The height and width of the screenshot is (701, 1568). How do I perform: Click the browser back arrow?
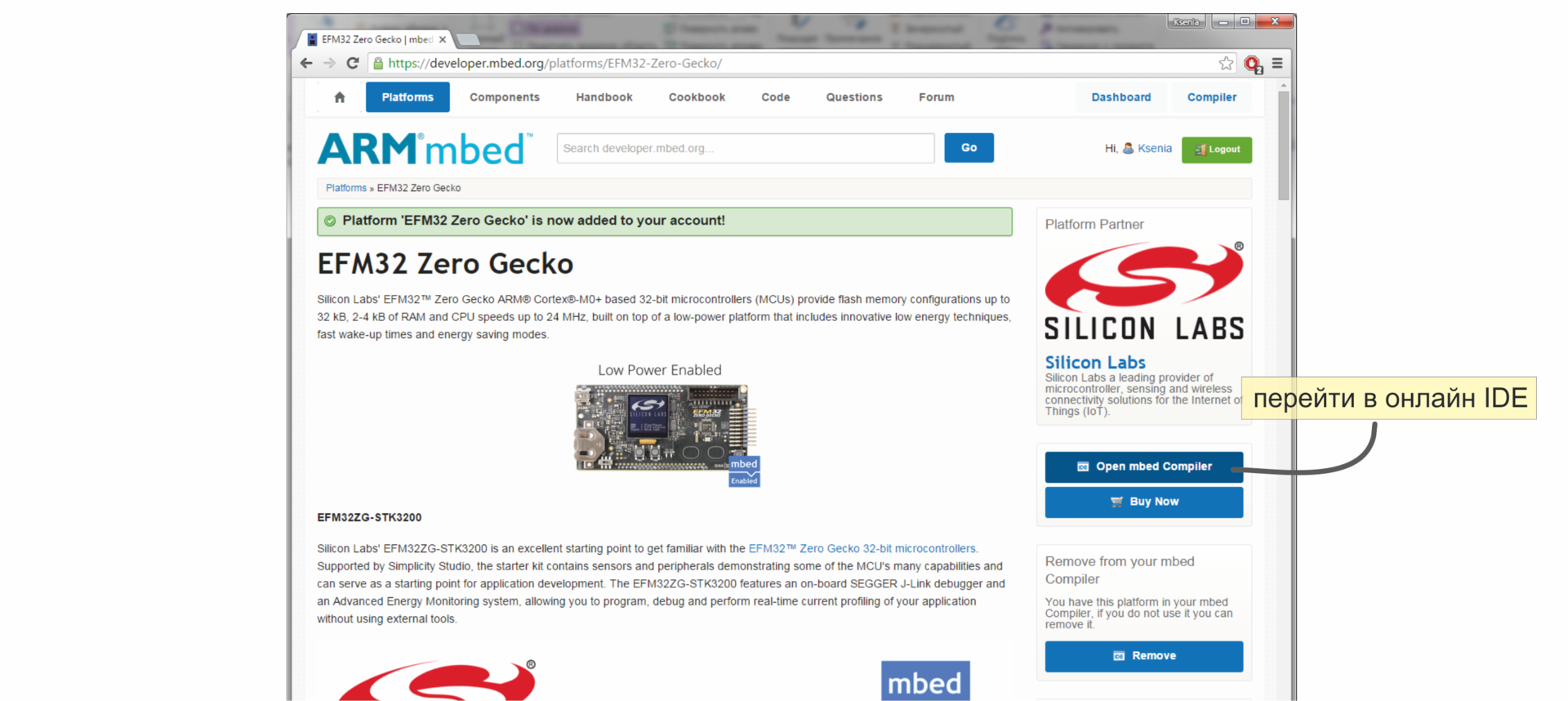tap(306, 63)
